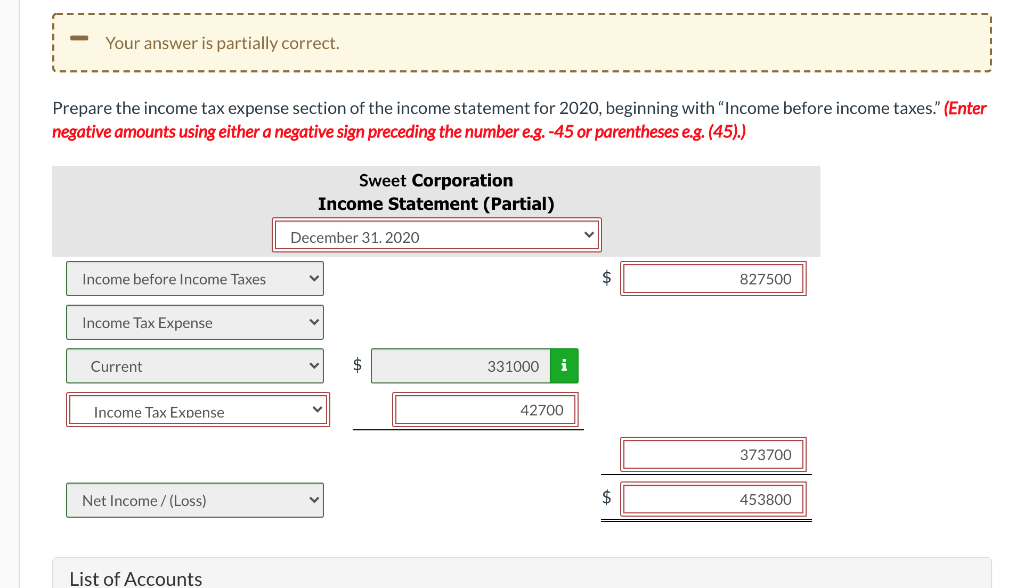Open the Net Income / (Loss) dropdown
This screenshot has width=1024, height=588.
point(194,499)
